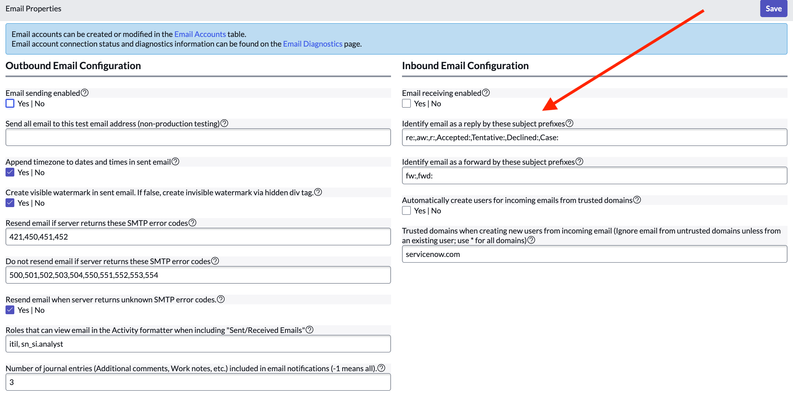The height and width of the screenshot is (401, 793).
Task: Uncheck Append timezone to dates checkbox
Action: (x=10, y=172)
